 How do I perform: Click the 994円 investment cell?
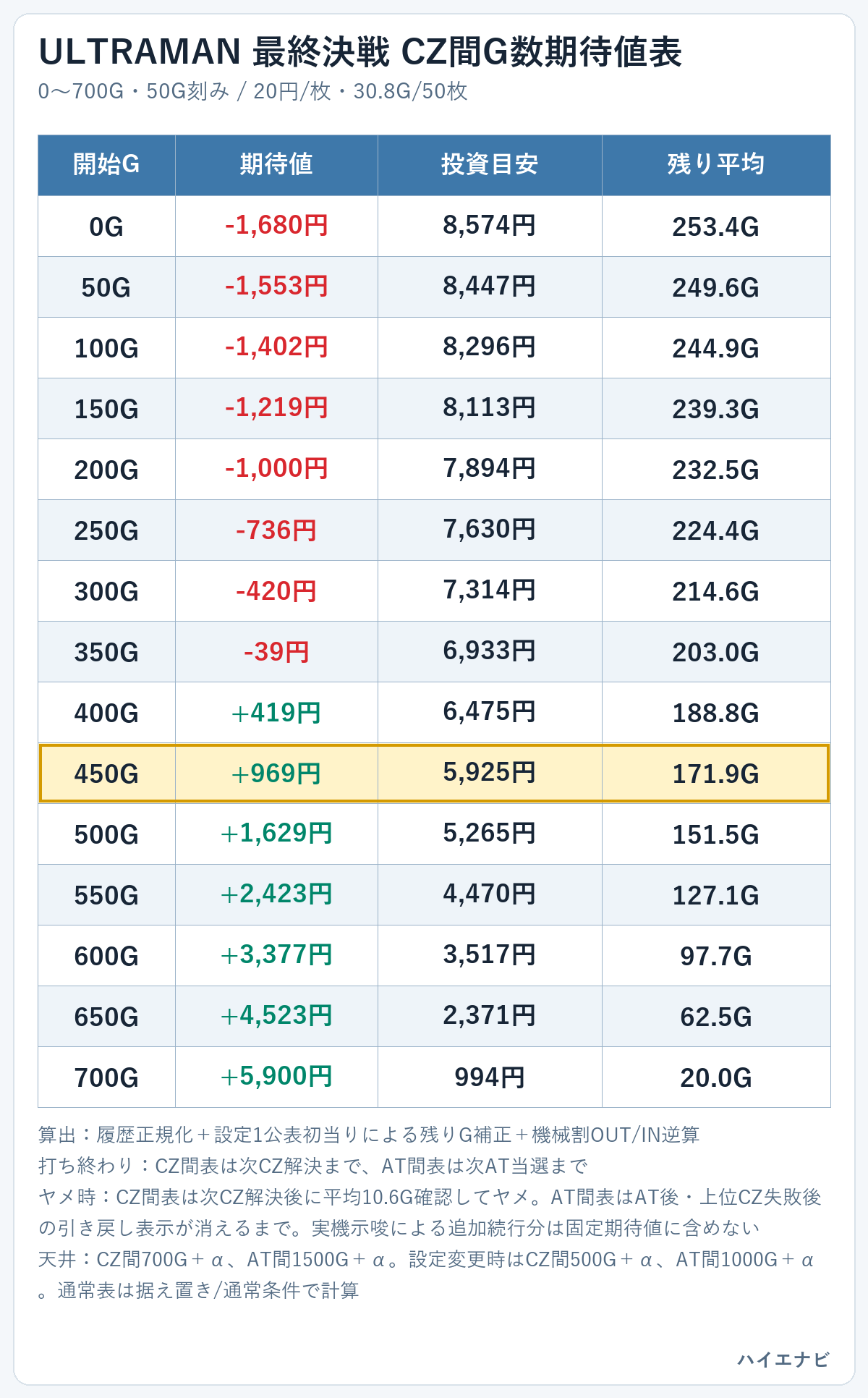tap(490, 1078)
